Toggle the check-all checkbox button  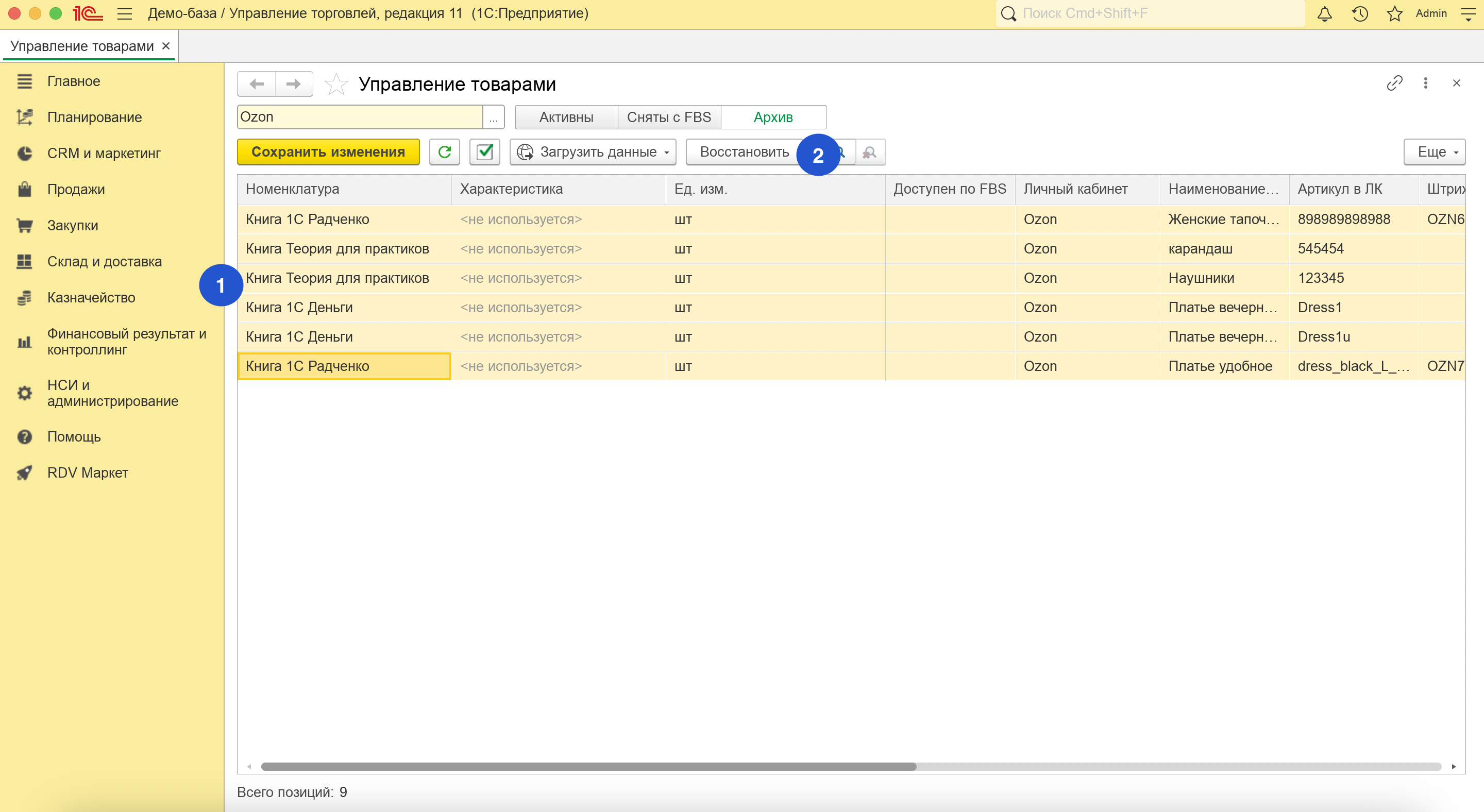pos(484,152)
